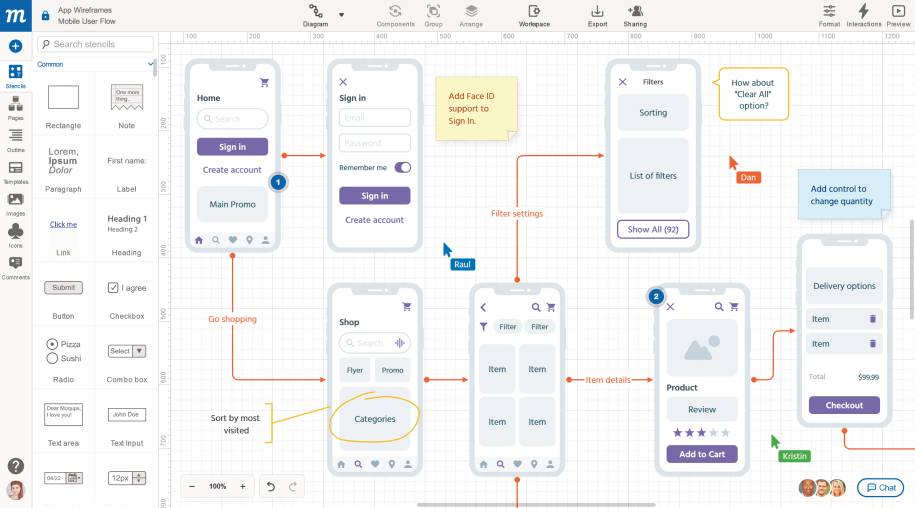Switch to the Templates sidebar tab

(x=16, y=173)
